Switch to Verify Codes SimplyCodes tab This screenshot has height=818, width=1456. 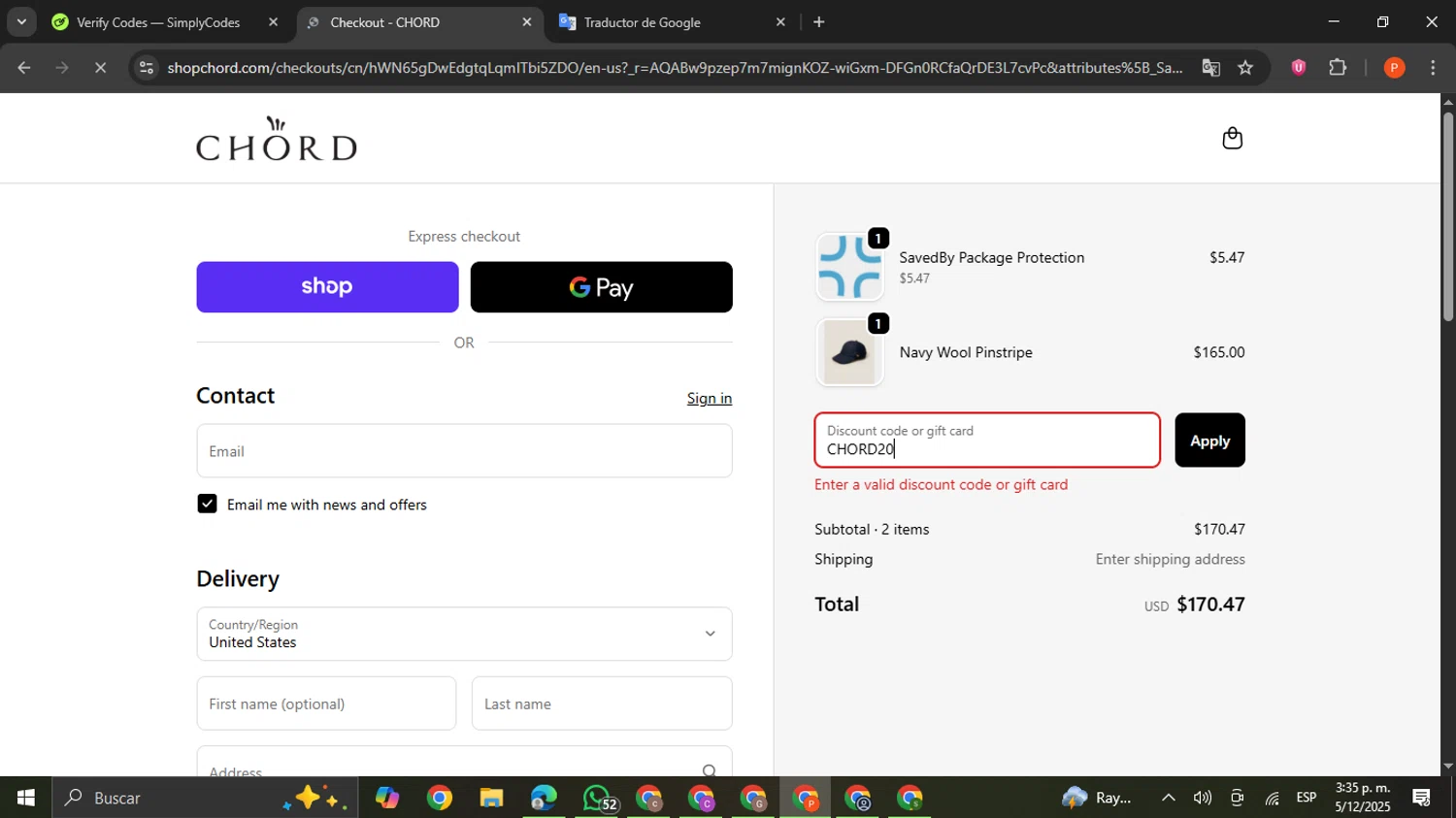click(x=166, y=21)
